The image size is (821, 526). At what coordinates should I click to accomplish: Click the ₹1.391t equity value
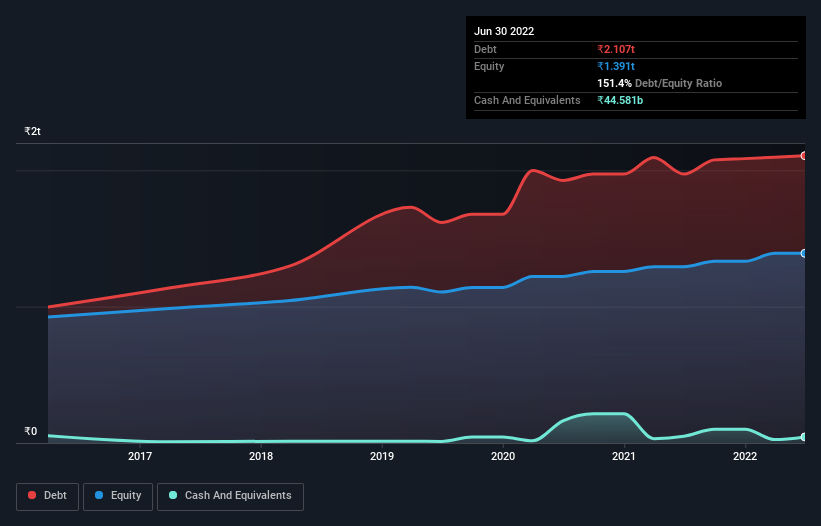click(616, 66)
